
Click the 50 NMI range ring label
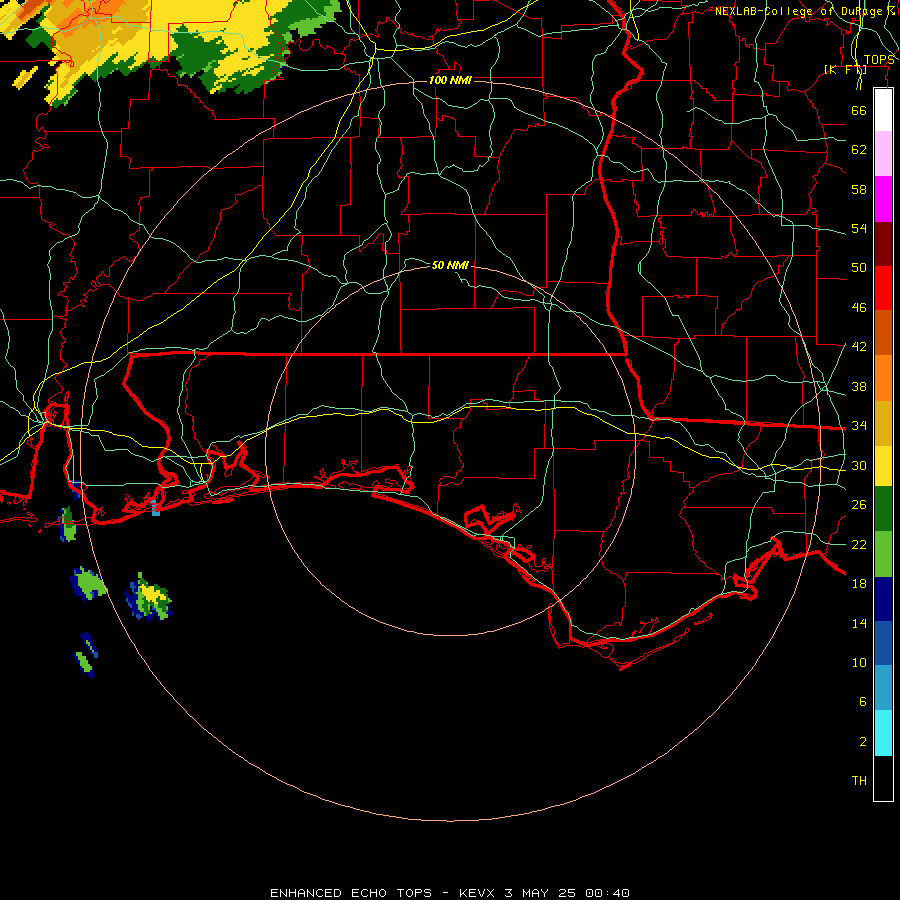click(x=450, y=265)
